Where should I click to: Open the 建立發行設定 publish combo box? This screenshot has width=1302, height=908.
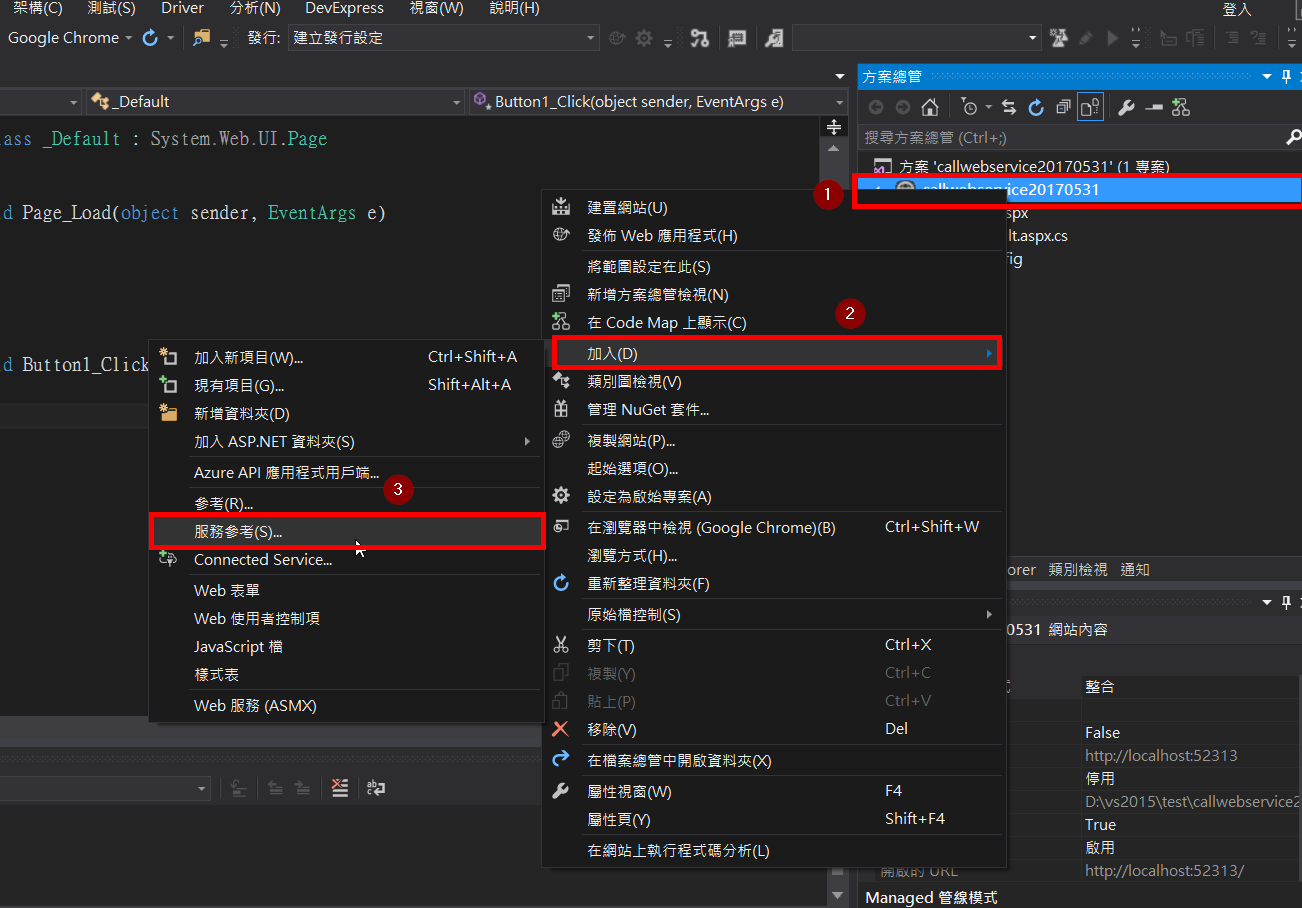click(444, 38)
